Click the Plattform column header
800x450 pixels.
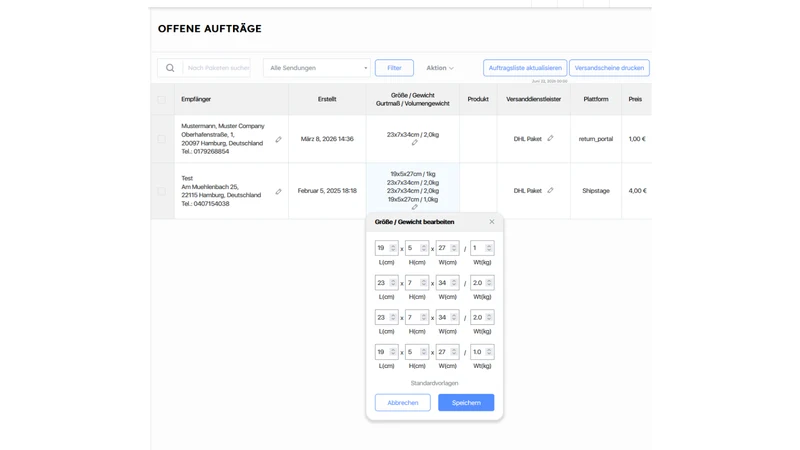click(596, 99)
